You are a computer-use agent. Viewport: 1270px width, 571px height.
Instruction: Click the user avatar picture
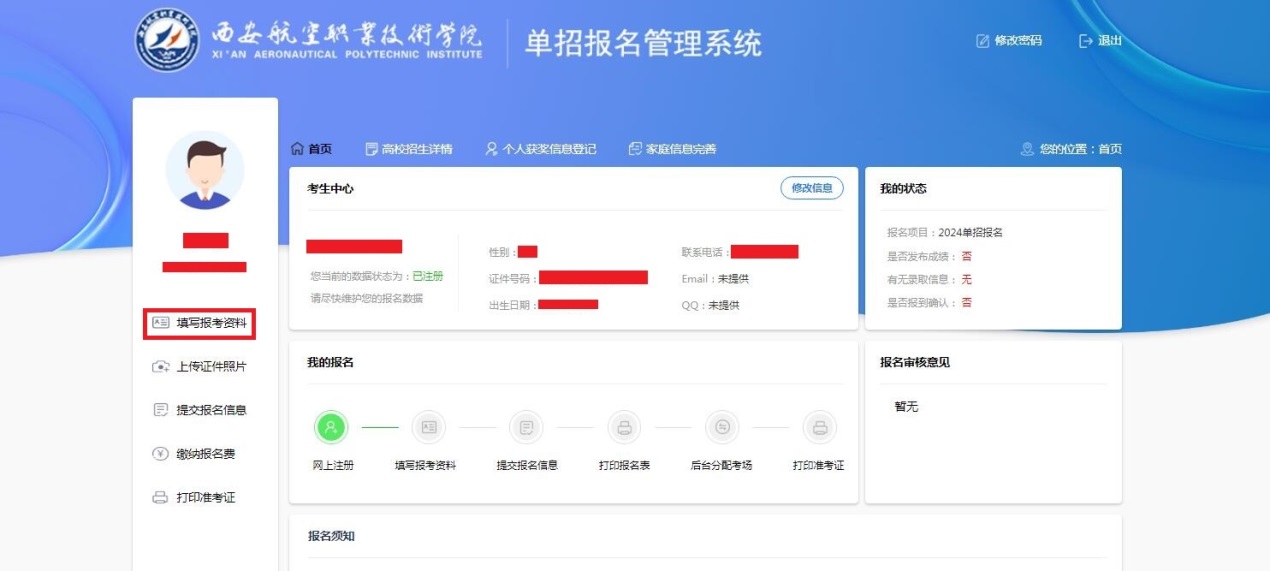pos(204,170)
